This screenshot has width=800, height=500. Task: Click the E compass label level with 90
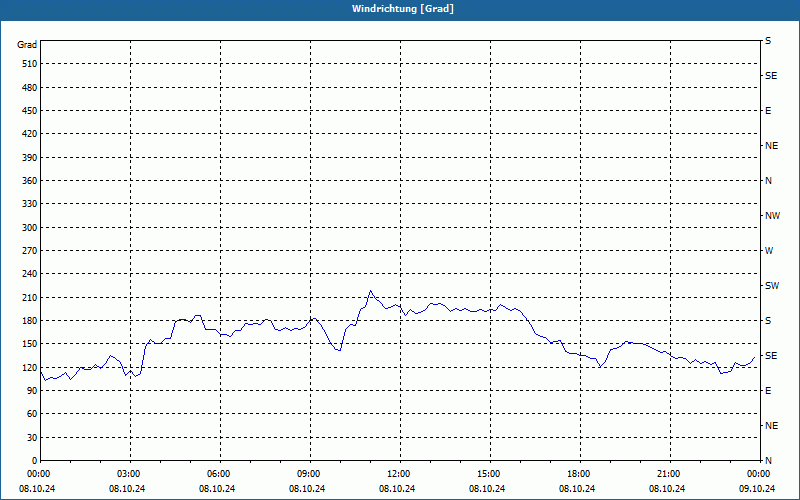pos(768,391)
